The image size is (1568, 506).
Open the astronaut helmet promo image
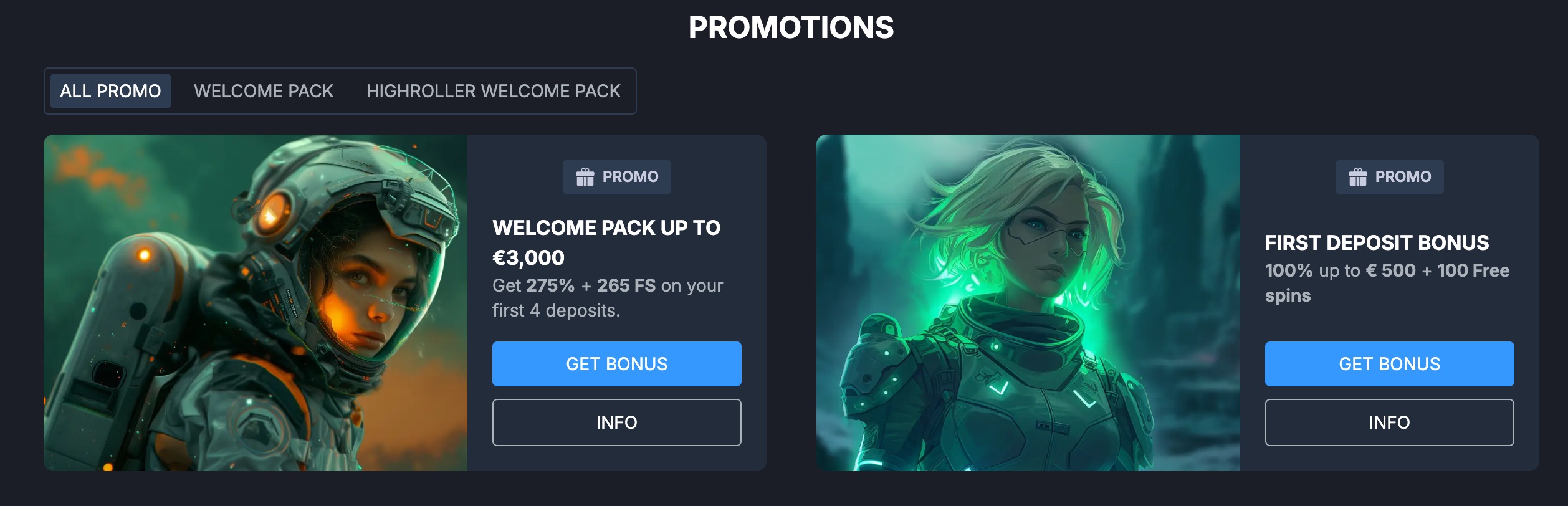pos(256,303)
